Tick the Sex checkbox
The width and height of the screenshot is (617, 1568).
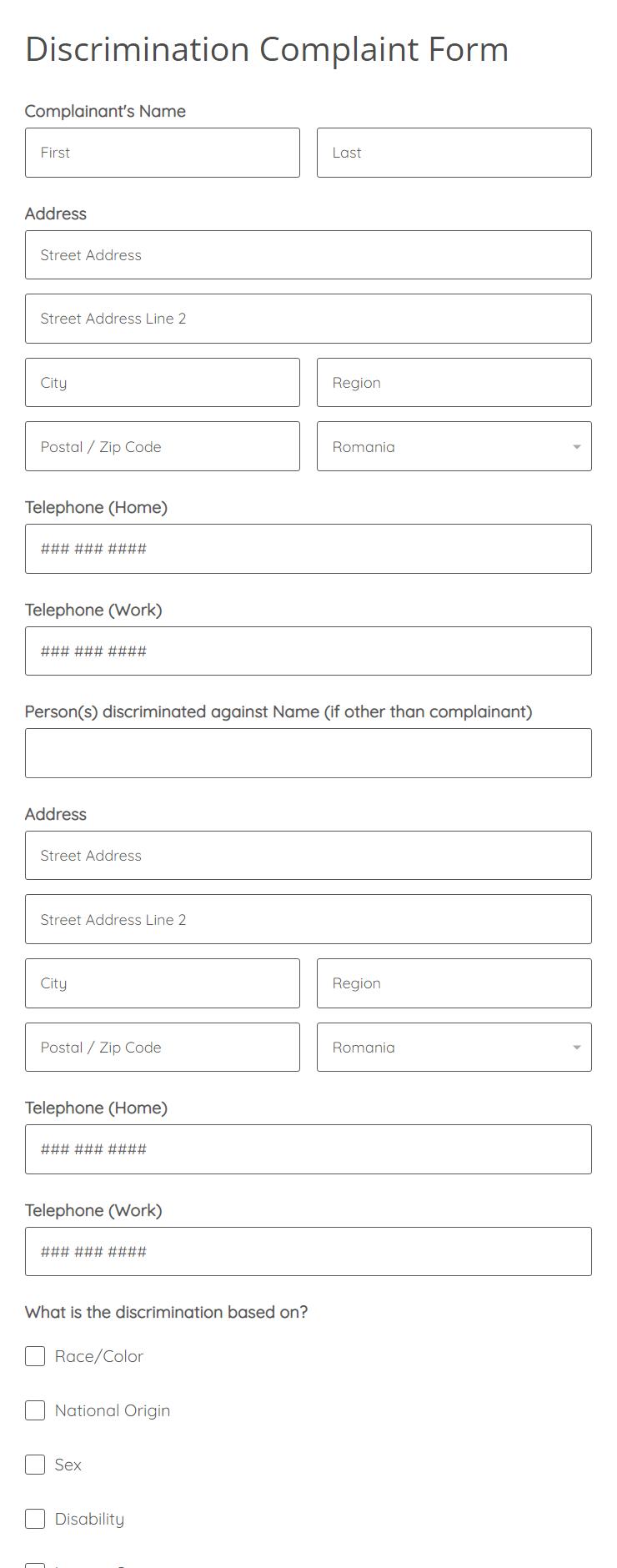click(35, 1465)
